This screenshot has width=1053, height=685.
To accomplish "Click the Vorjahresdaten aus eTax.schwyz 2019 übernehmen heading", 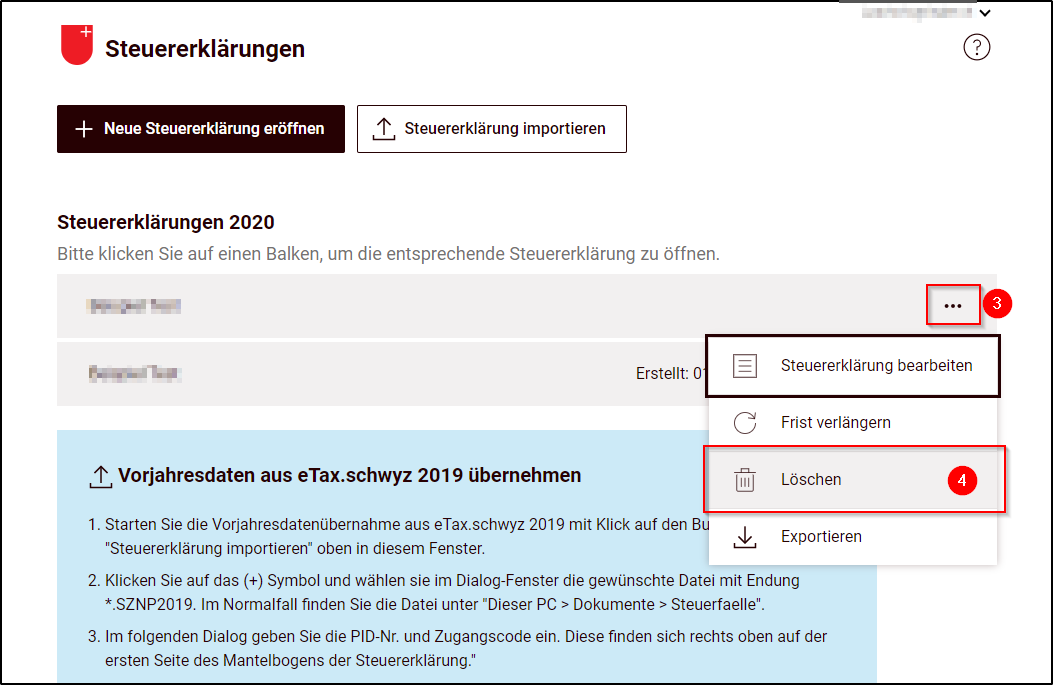I will (350, 475).
